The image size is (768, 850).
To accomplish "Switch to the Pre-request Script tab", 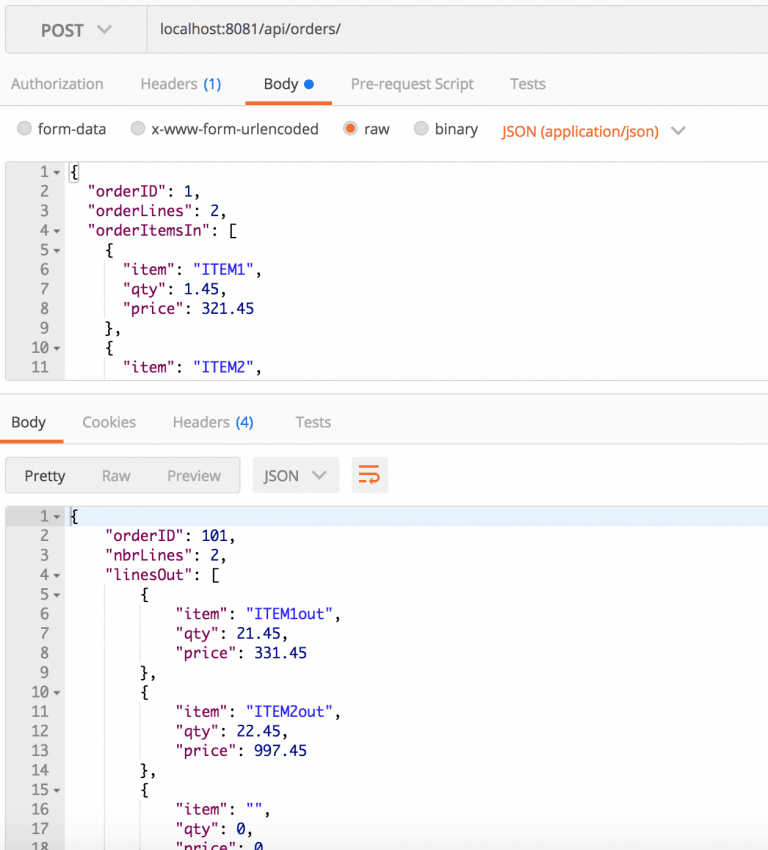I will (412, 84).
